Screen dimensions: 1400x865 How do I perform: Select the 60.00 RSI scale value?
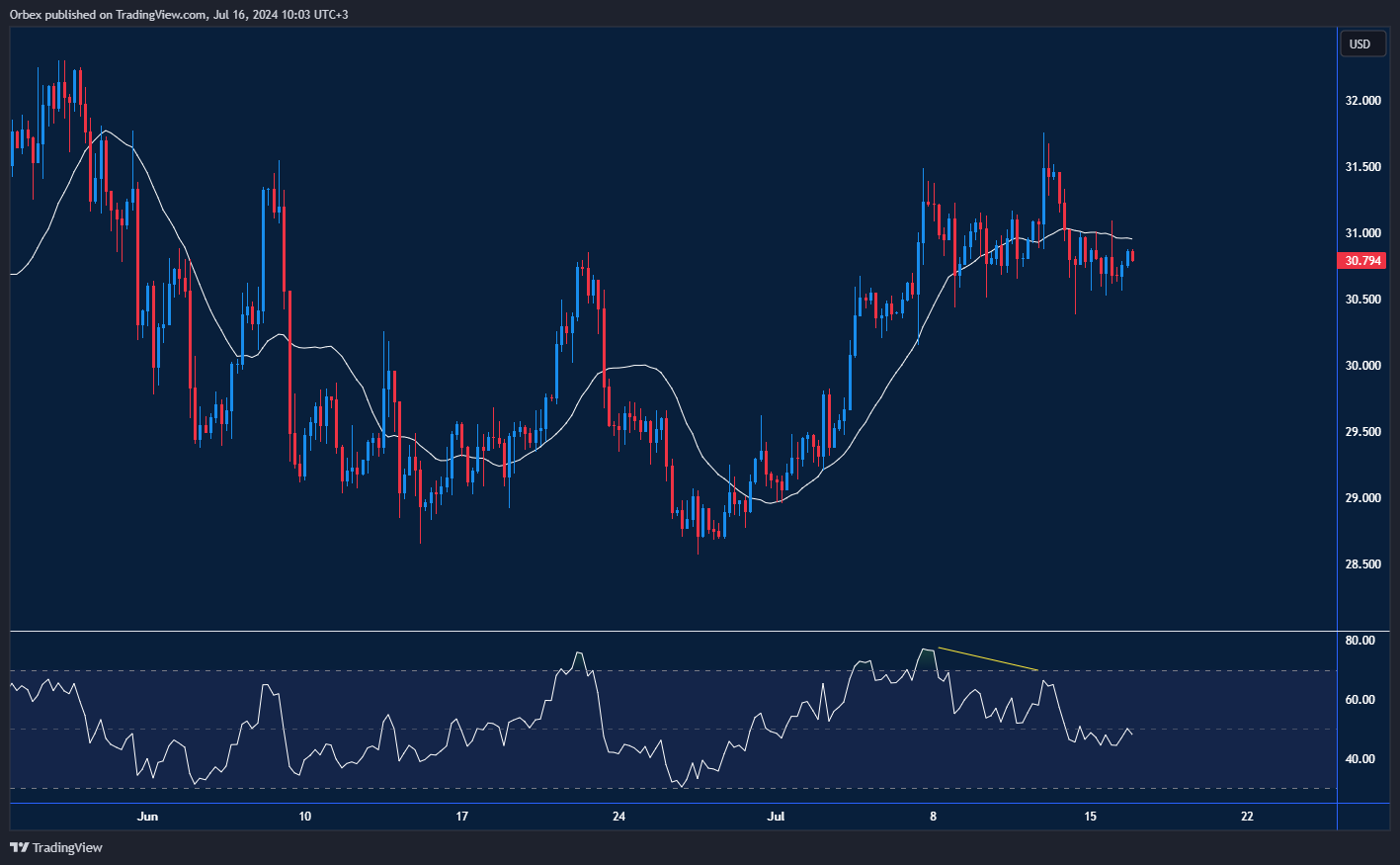pyautogui.click(x=1359, y=700)
